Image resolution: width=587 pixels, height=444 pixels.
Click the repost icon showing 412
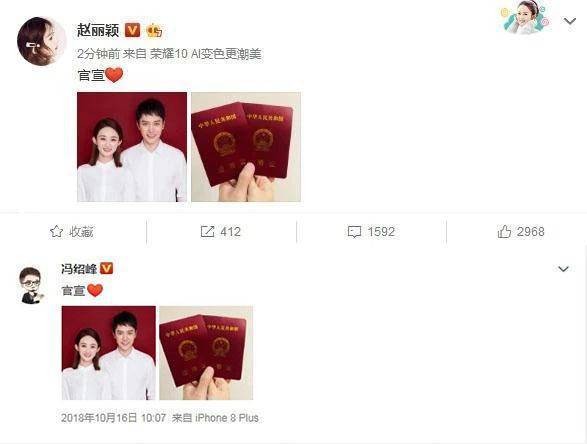[207, 232]
